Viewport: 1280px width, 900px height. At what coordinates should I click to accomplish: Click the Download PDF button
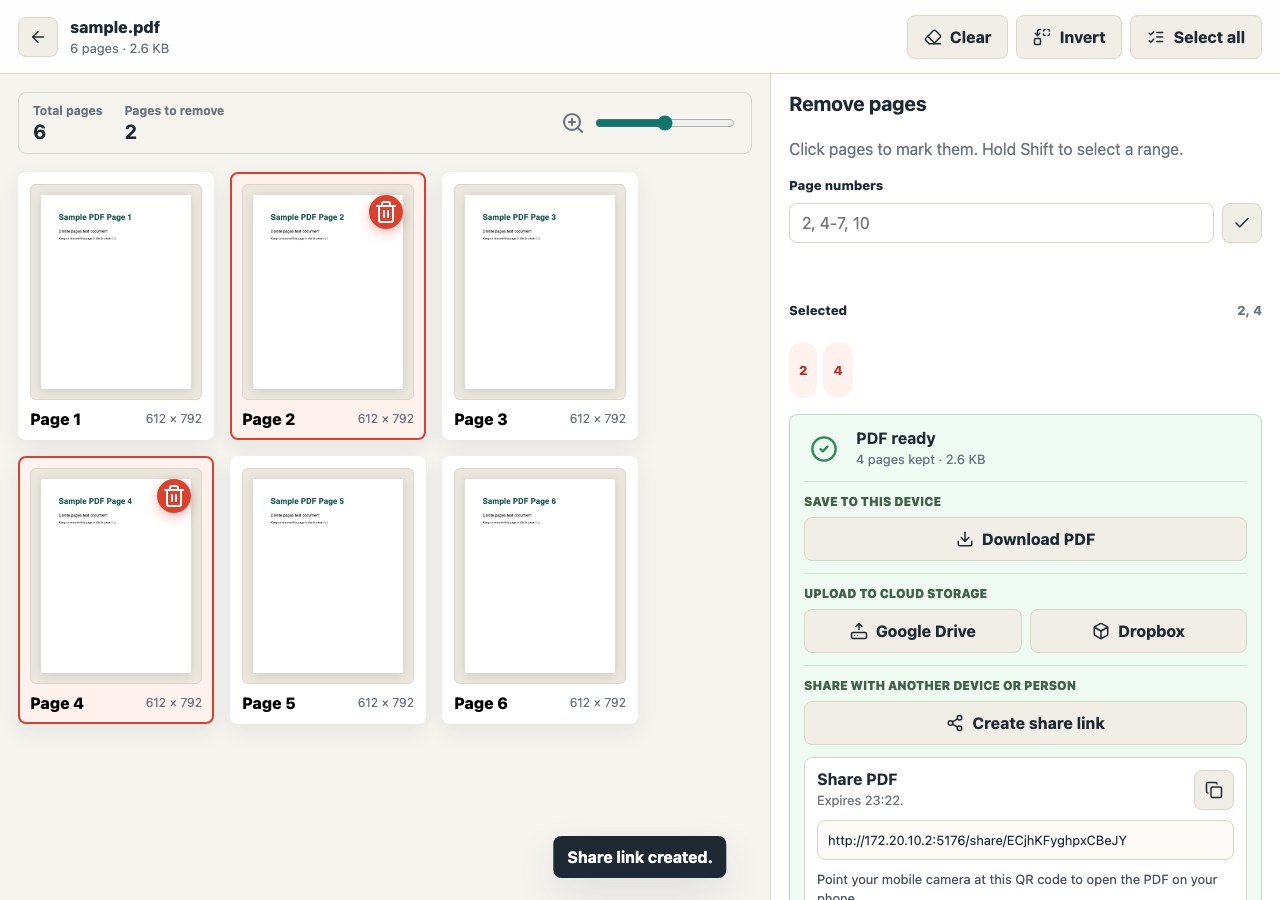[x=1025, y=539]
